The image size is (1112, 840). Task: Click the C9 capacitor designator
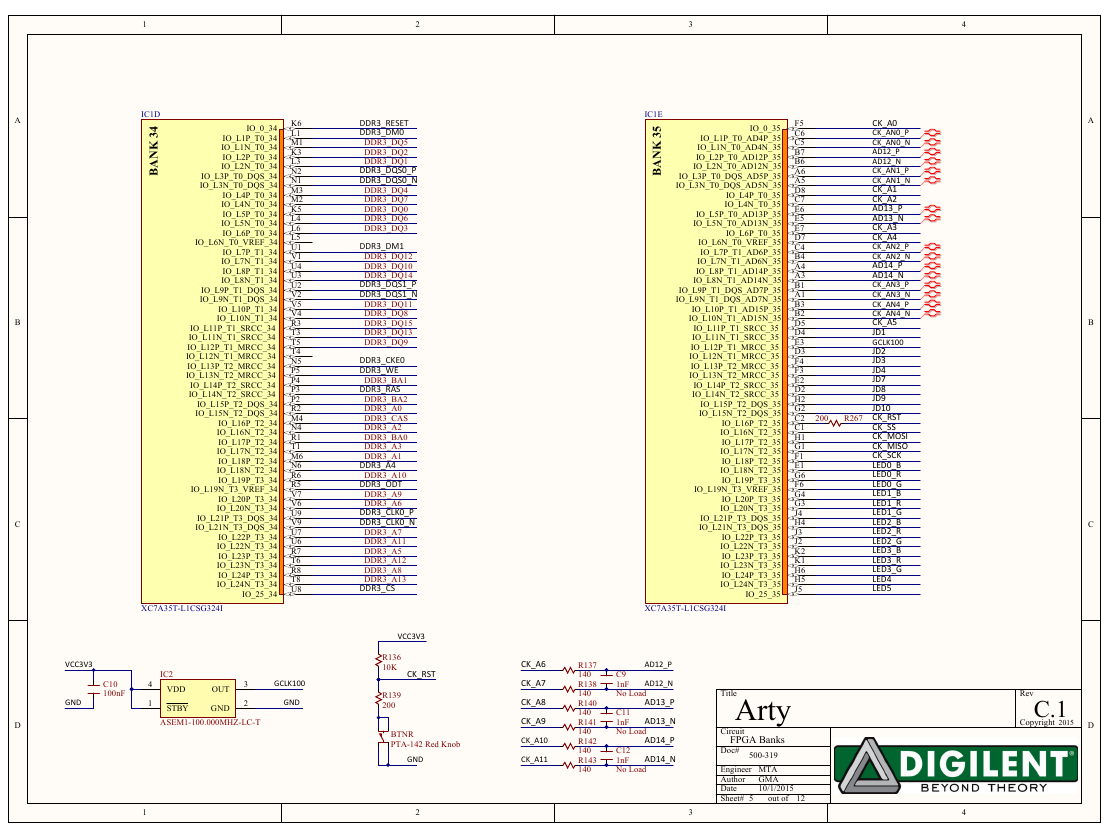pos(621,675)
